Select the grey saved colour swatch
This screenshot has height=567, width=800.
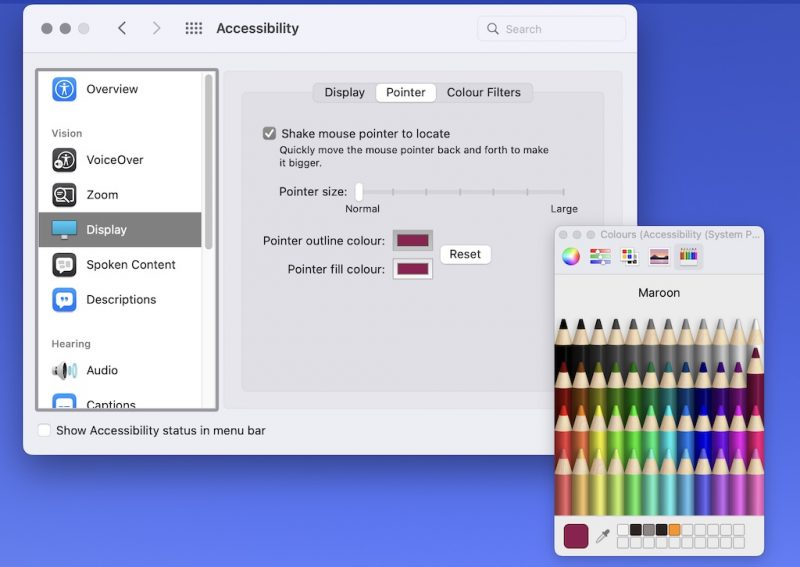coord(648,529)
